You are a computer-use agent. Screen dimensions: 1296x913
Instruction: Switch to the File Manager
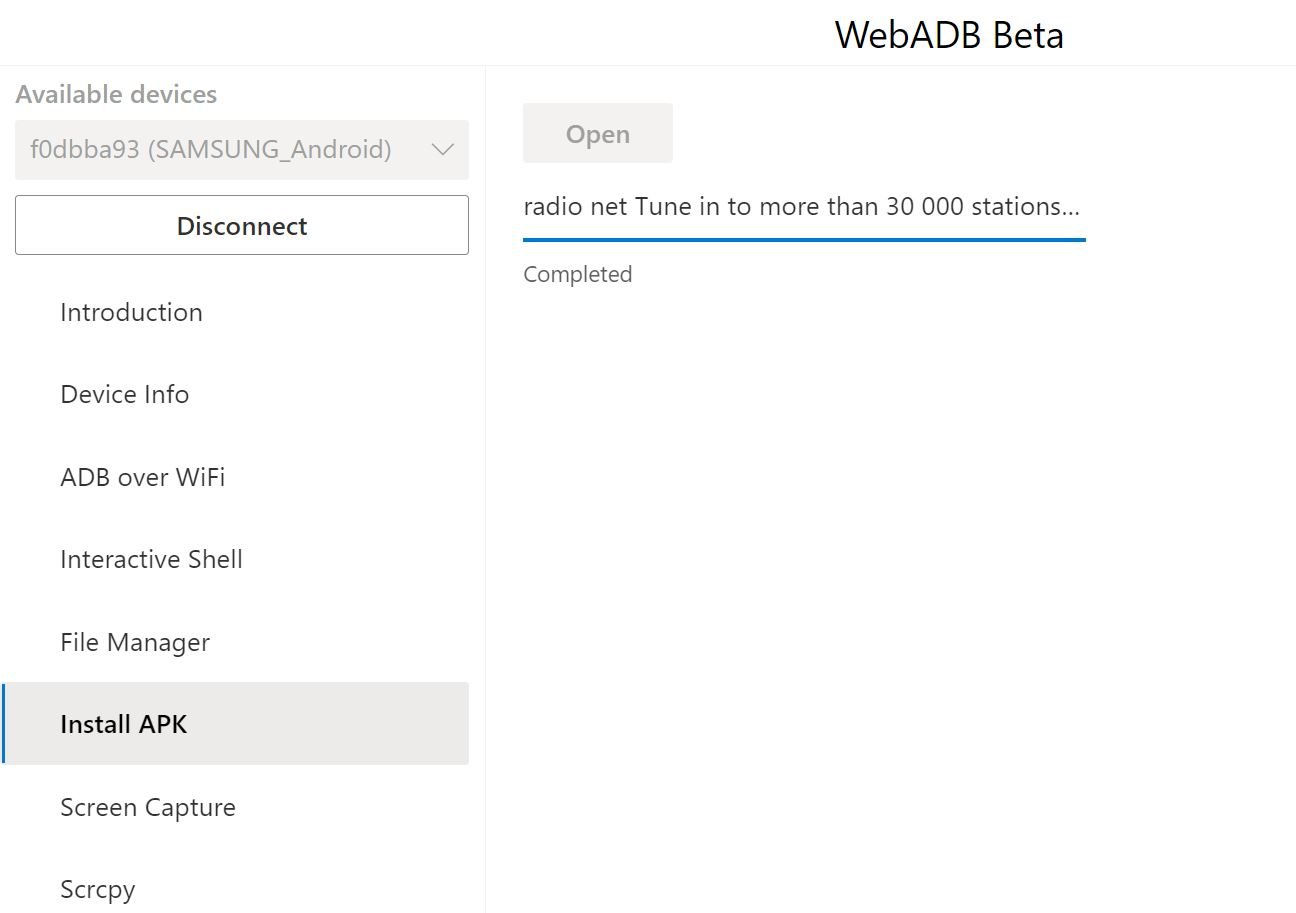point(135,642)
